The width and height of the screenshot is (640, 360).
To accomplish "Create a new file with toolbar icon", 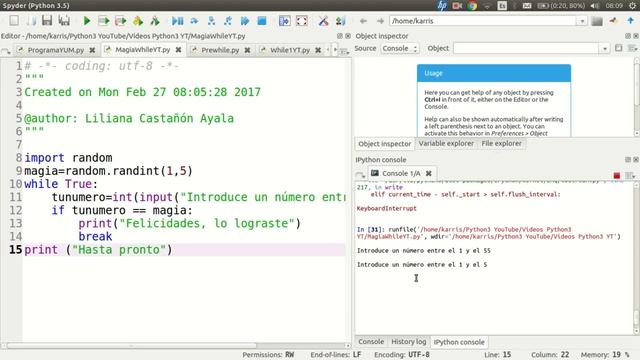I will [14, 20].
